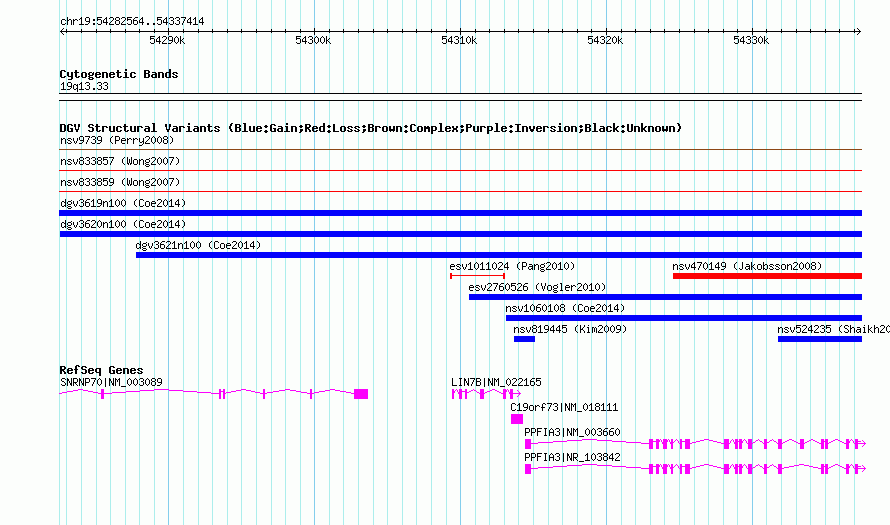The height and width of the screenshot is (525, 890).
Task: Select the short blue nsv819445 bar
Action: [524, 339]
